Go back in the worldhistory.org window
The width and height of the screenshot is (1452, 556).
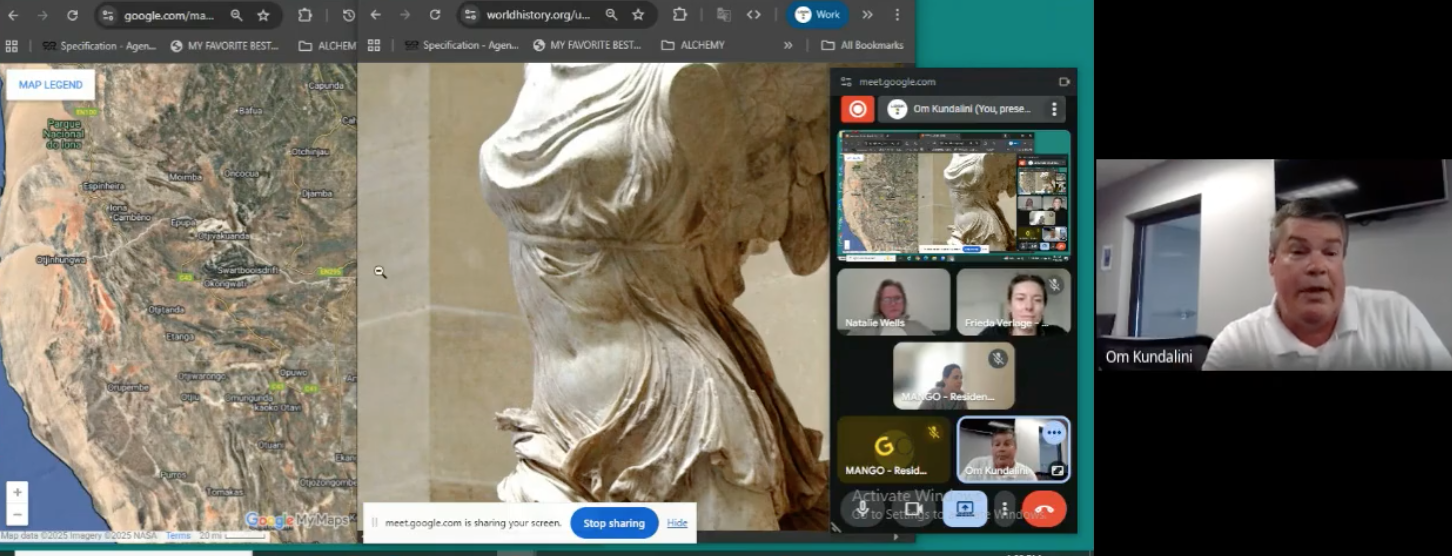(x=376, y=15)
